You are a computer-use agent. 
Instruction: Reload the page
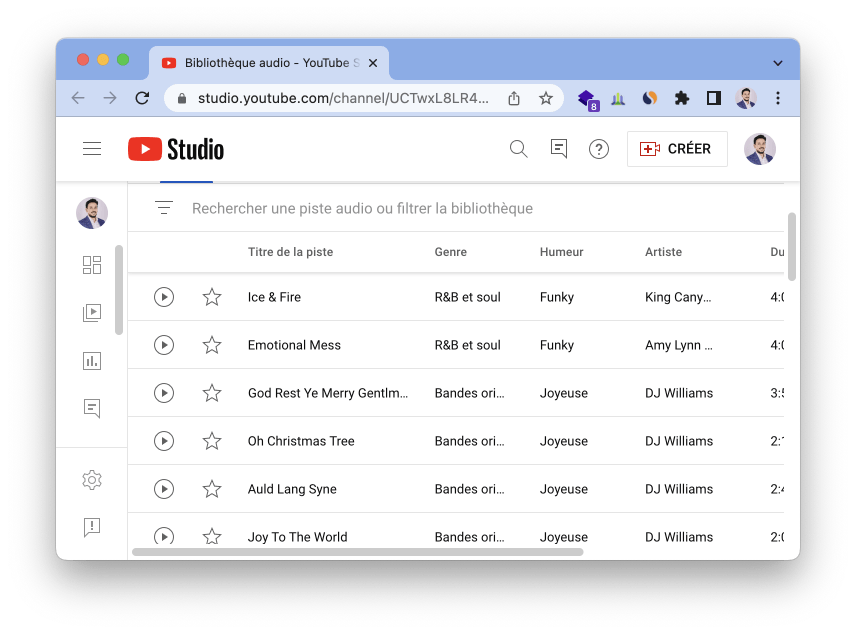pos(142,98)
